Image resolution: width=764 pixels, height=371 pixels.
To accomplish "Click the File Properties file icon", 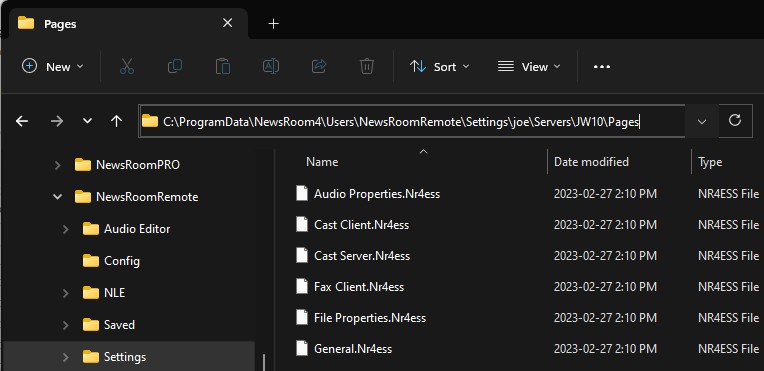I will [302, 317].
